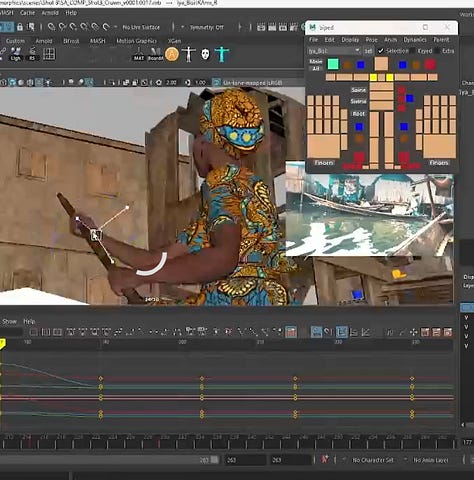Switch to the Motion Graphics shelf tab
Screen dimensions: 474x480
coord(136,41)
